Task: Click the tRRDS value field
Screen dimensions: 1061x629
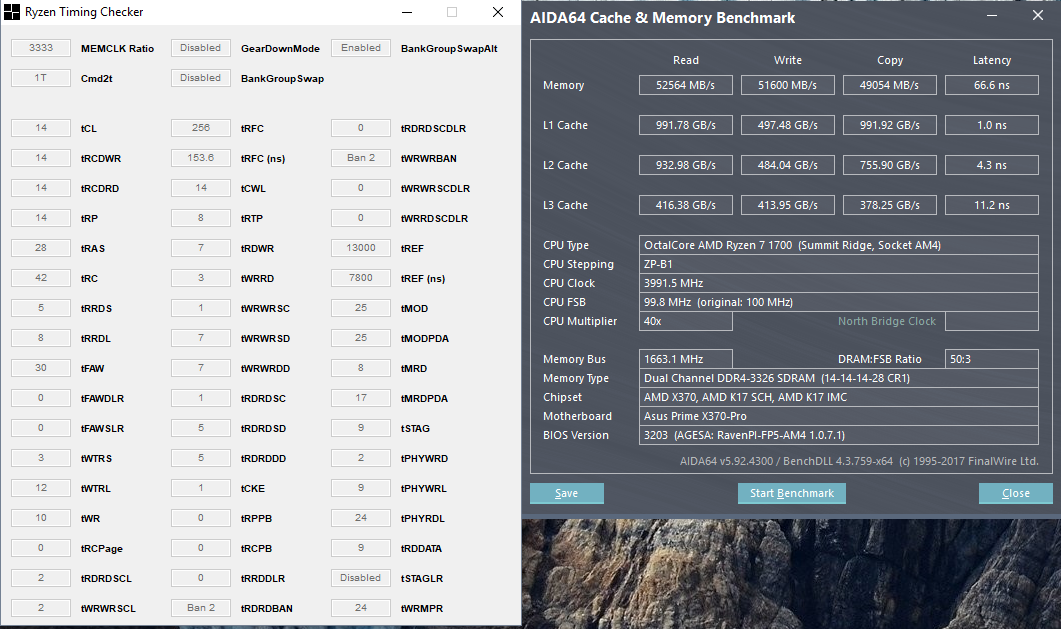Action: coord(41,308)
